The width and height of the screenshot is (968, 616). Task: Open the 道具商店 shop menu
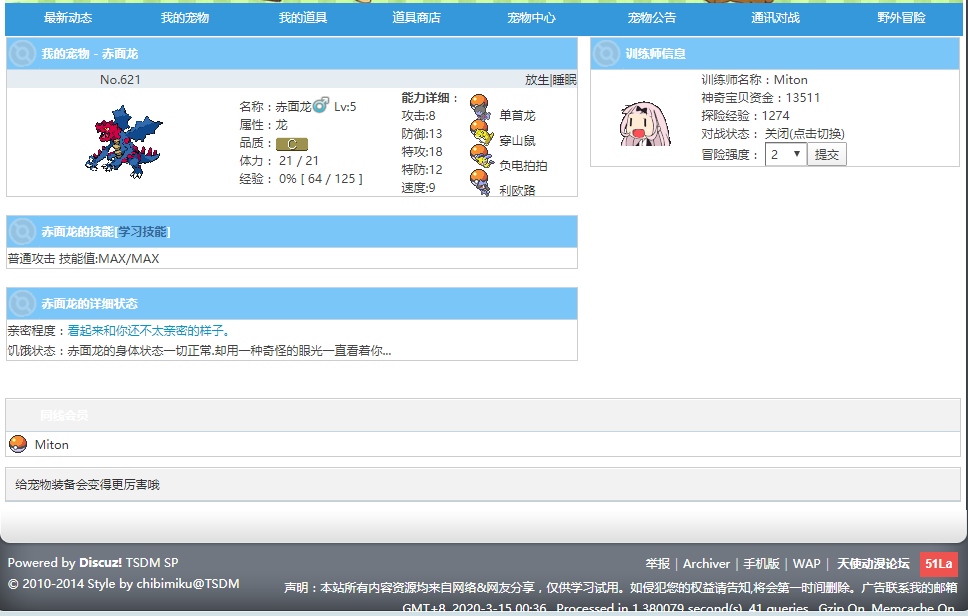416,18
